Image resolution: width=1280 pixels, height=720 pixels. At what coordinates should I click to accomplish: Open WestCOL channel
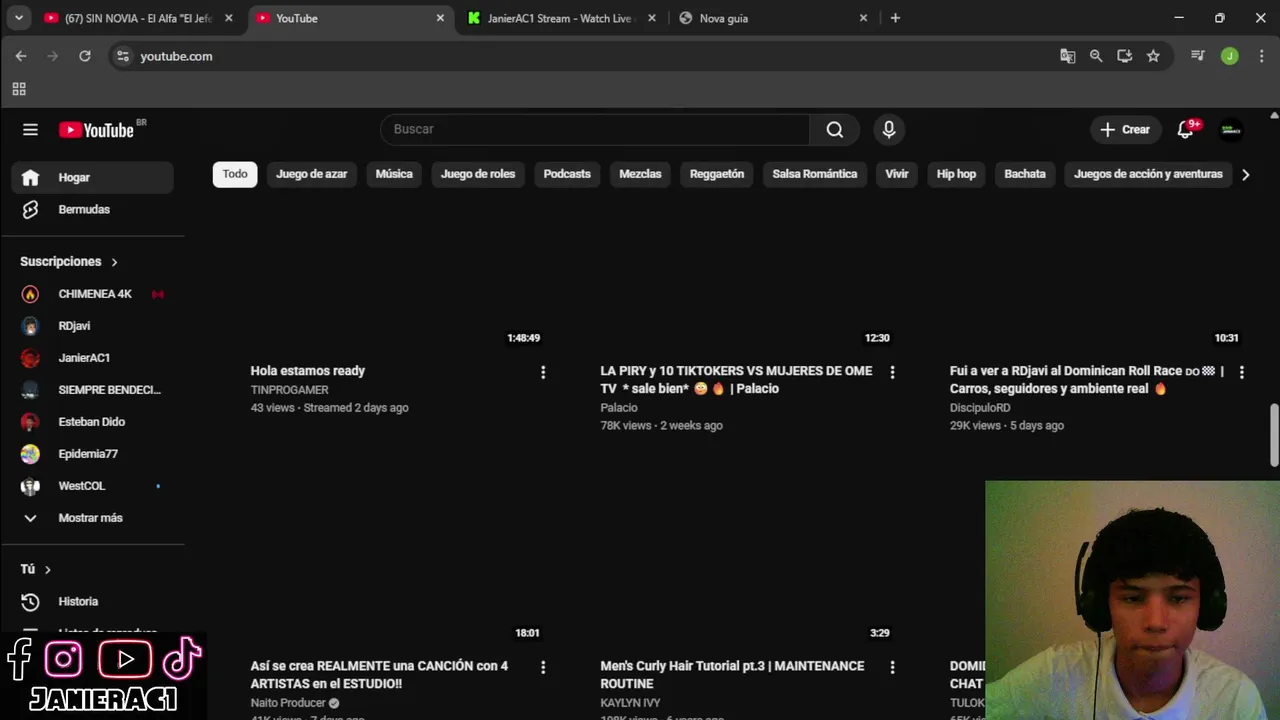click(92, 486)
